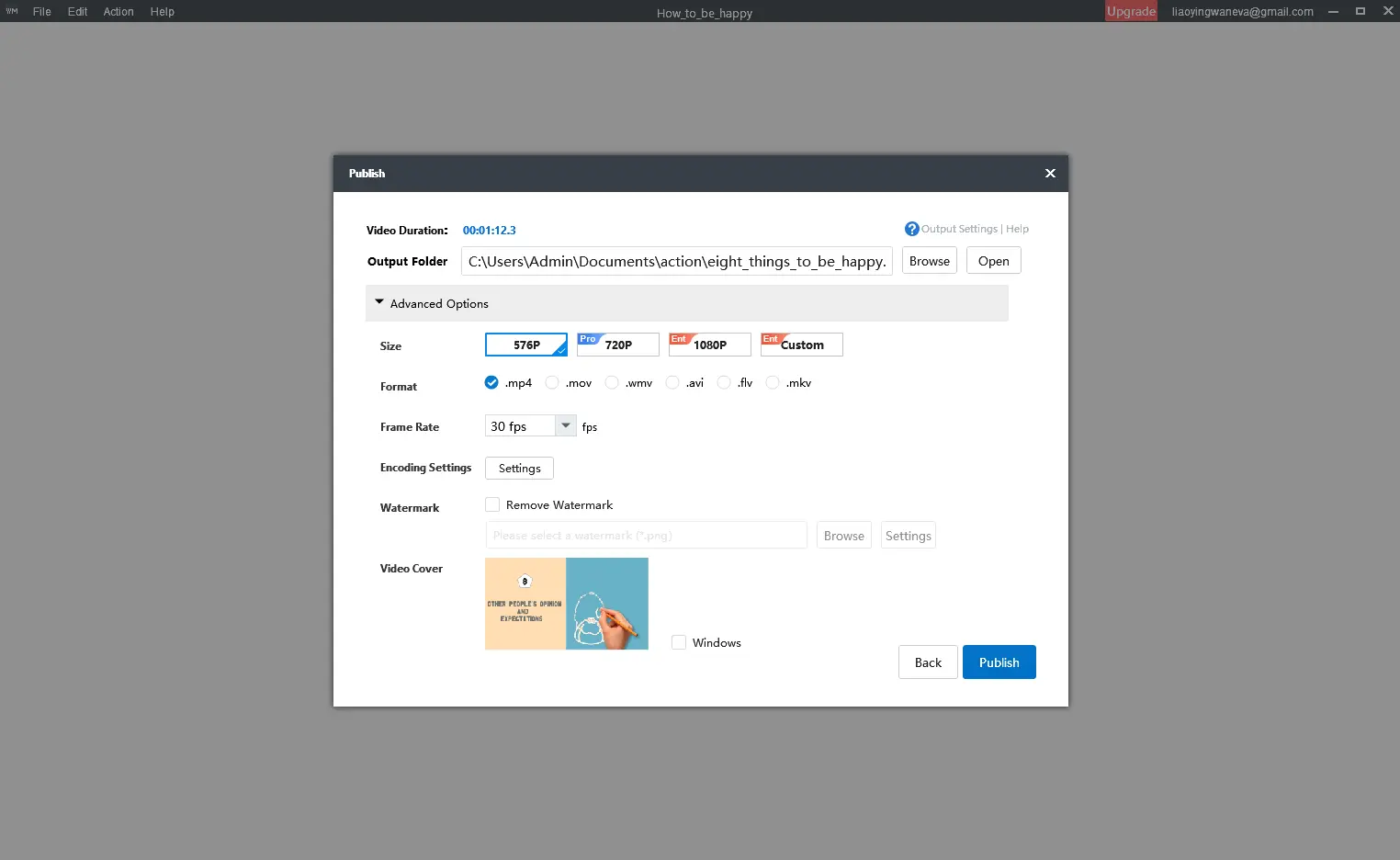Select the .mkv format radio button
1400x860 pixels.
click(773, 383)
